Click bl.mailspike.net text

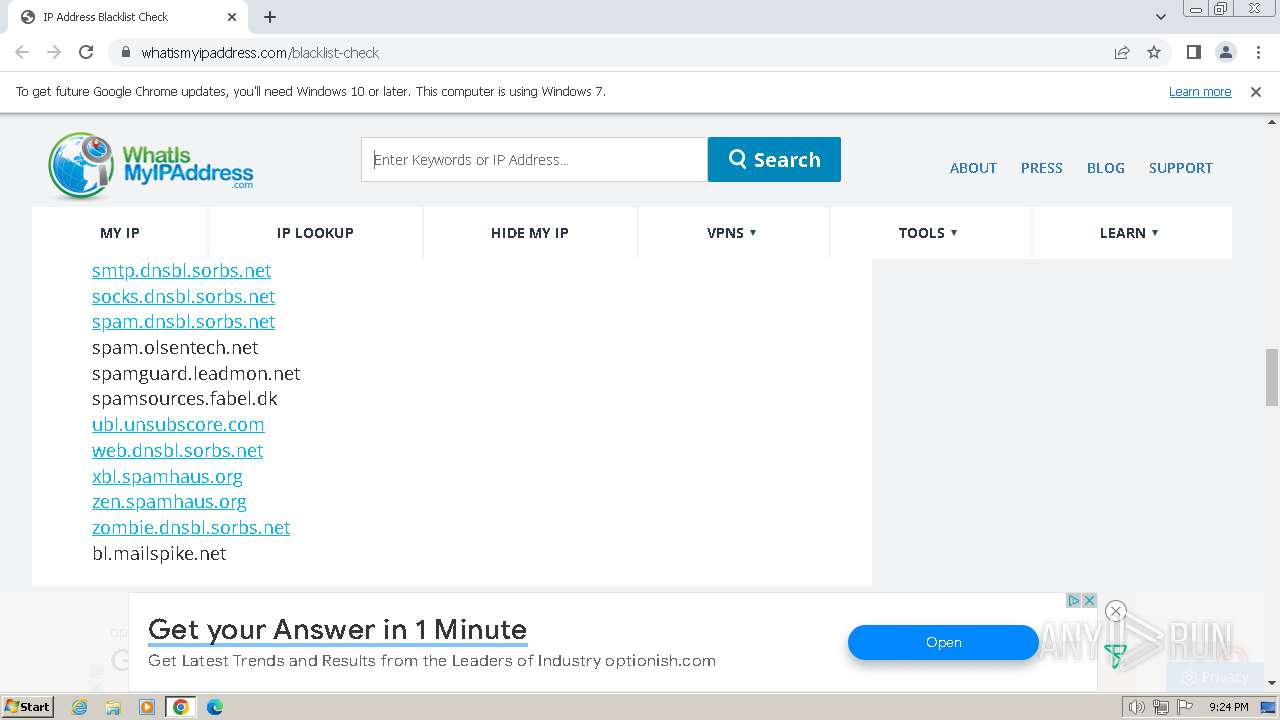click(159, 554)
